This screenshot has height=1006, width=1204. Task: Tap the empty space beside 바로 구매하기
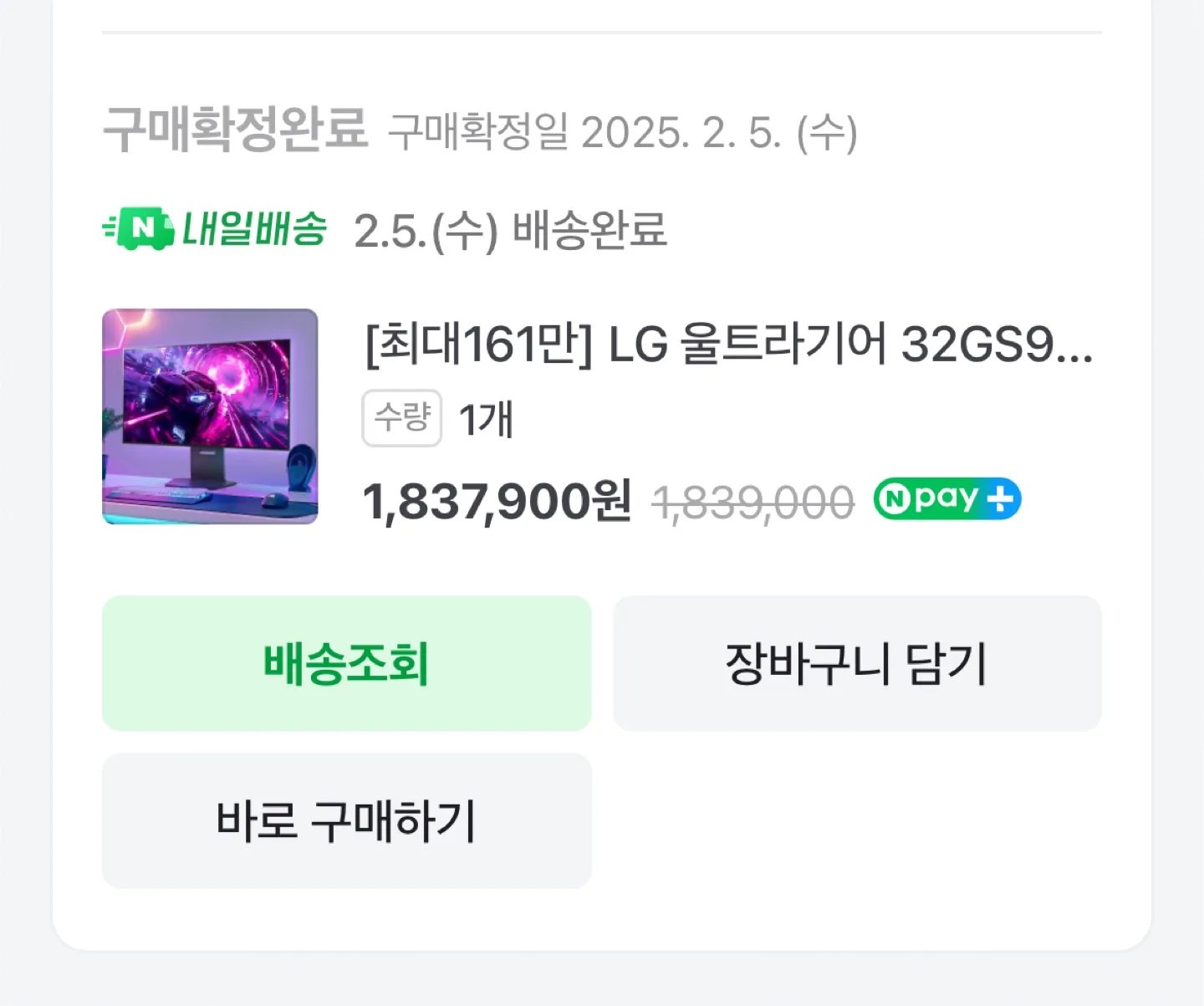857,820
